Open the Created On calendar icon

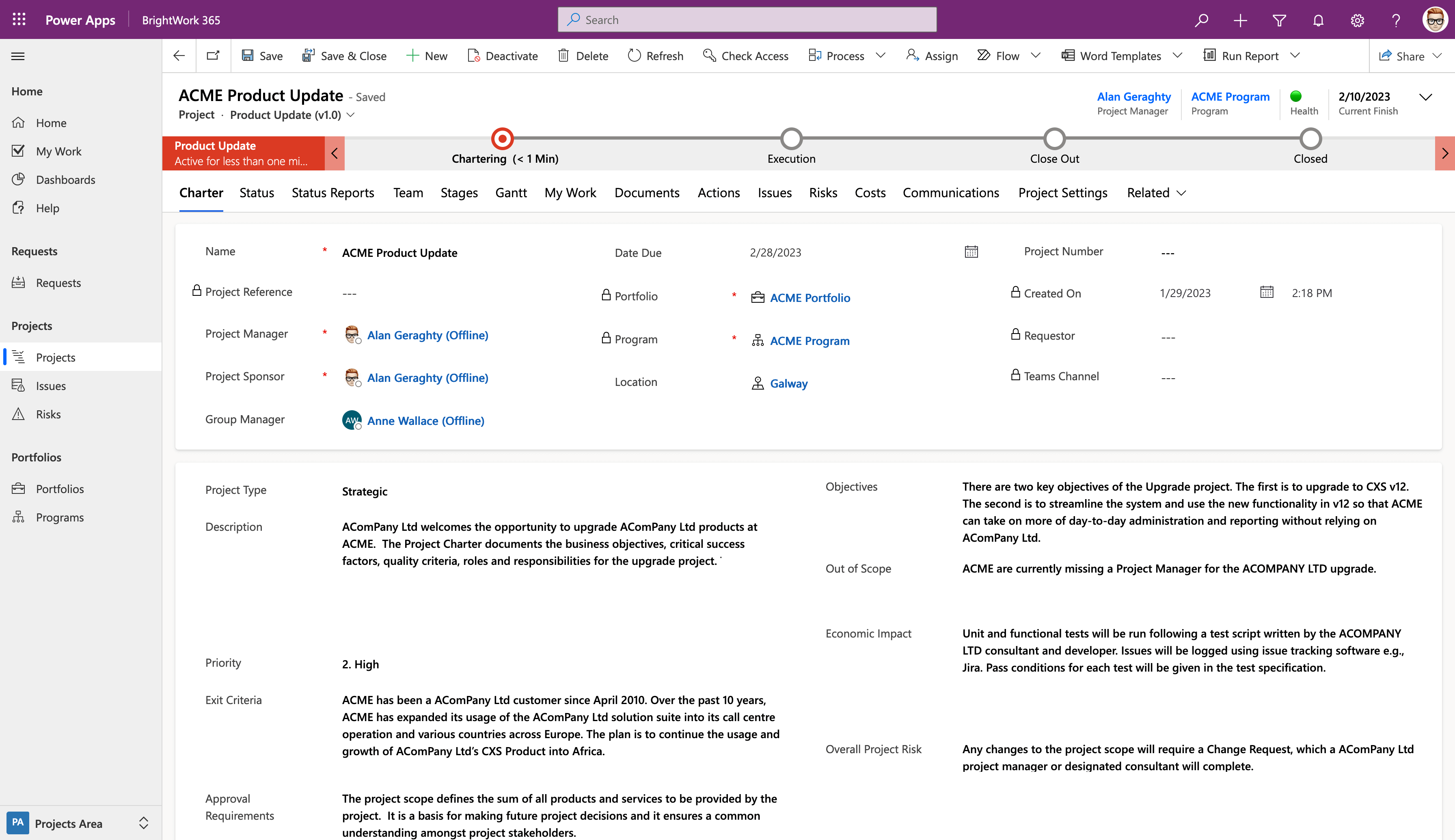click(x=1266, y=292)
